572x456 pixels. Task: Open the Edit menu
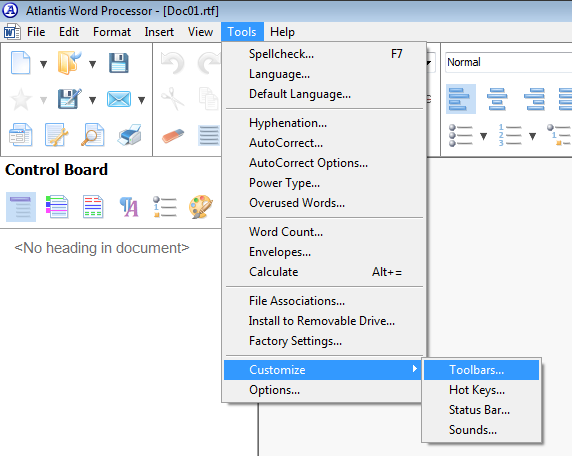coord(69,32)
